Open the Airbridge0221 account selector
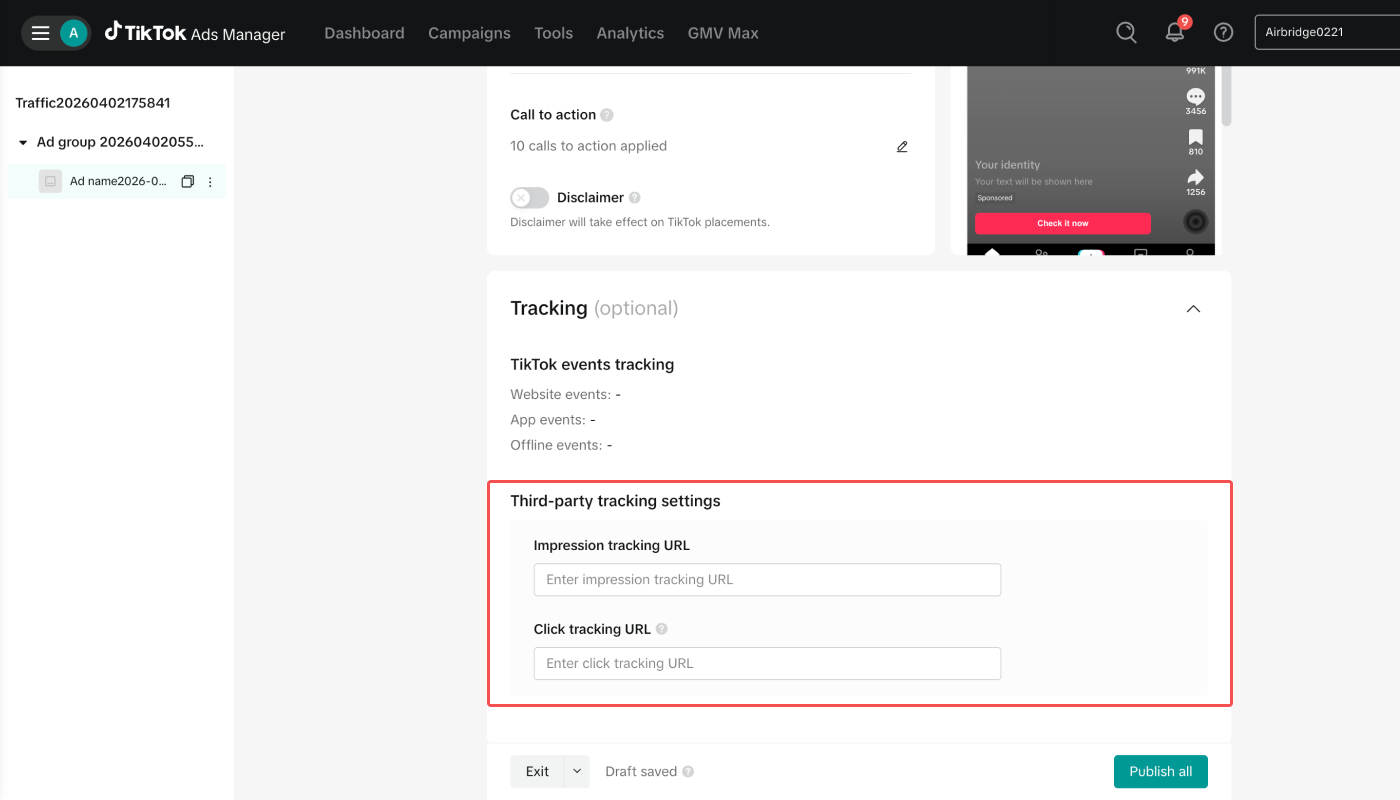This screenshot has width=1400, height=800. [x=1327, y=32]
